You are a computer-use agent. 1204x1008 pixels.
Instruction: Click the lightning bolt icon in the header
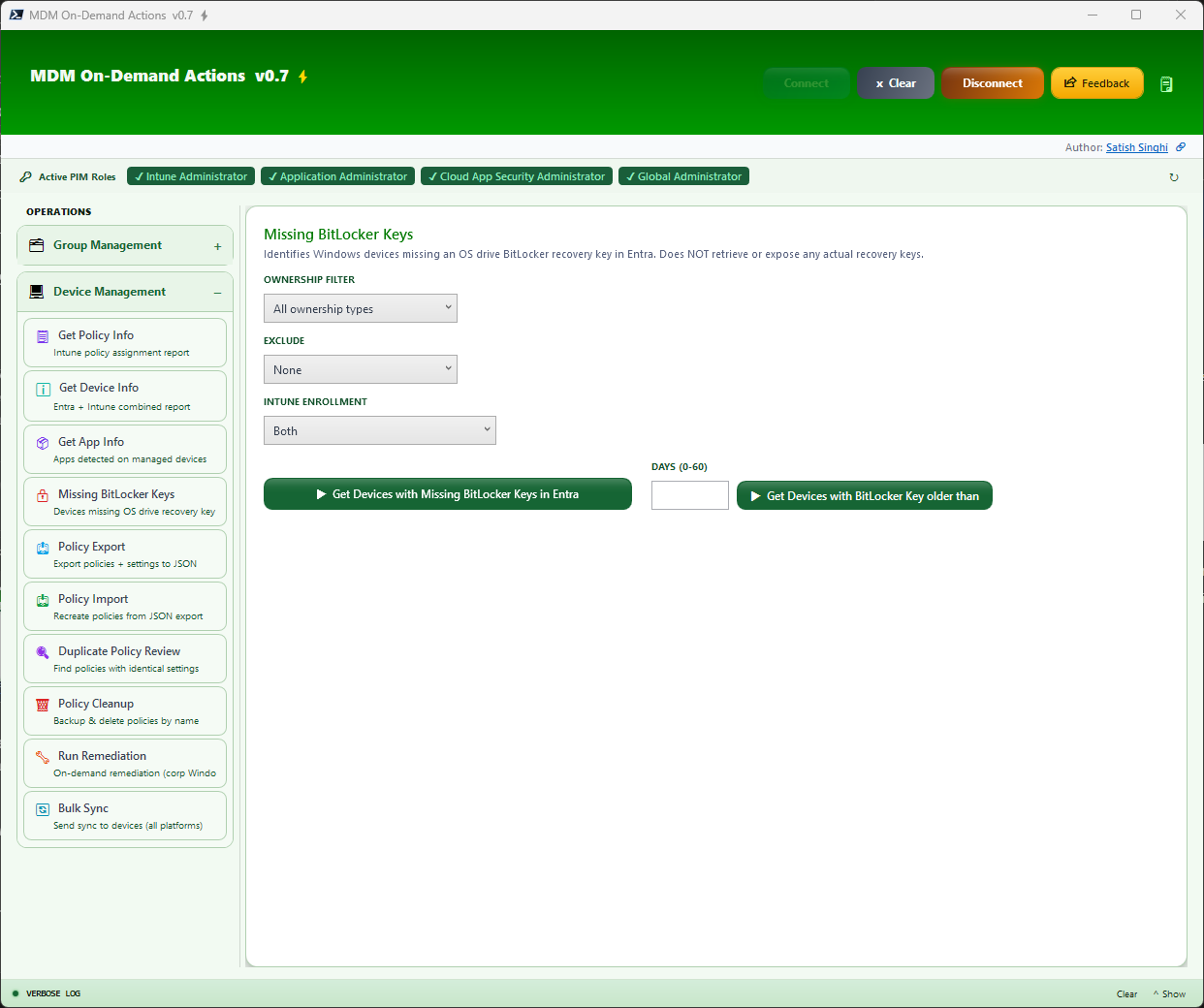click(302, 77)
